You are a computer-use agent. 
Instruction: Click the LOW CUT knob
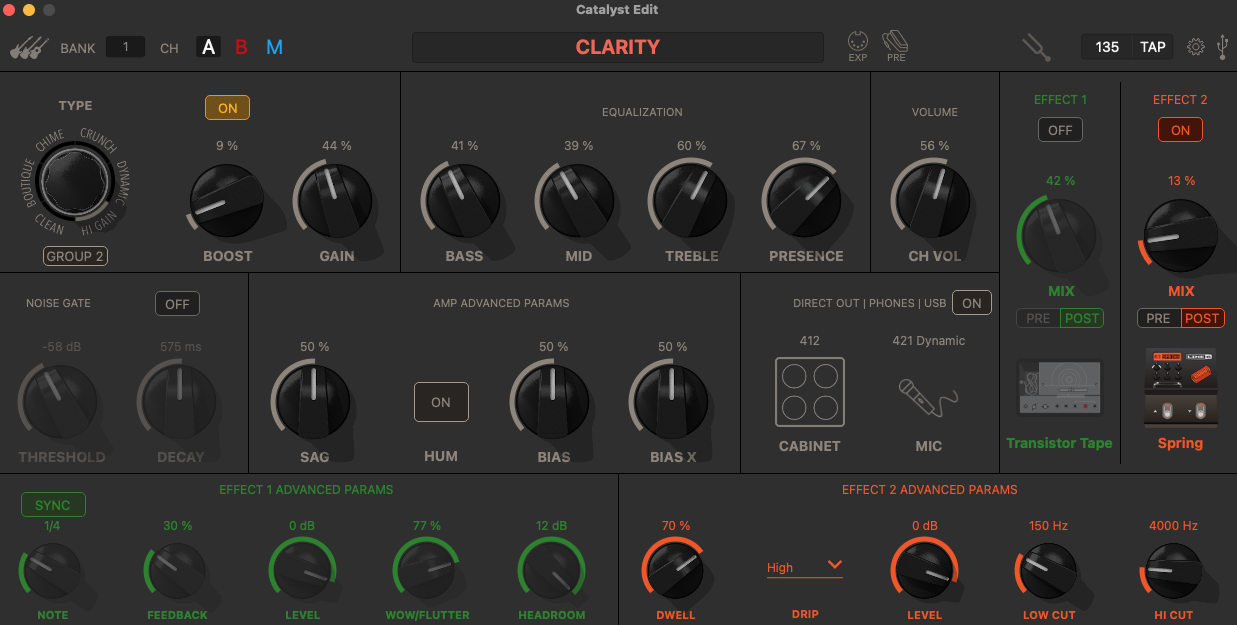coord(1049,571)
